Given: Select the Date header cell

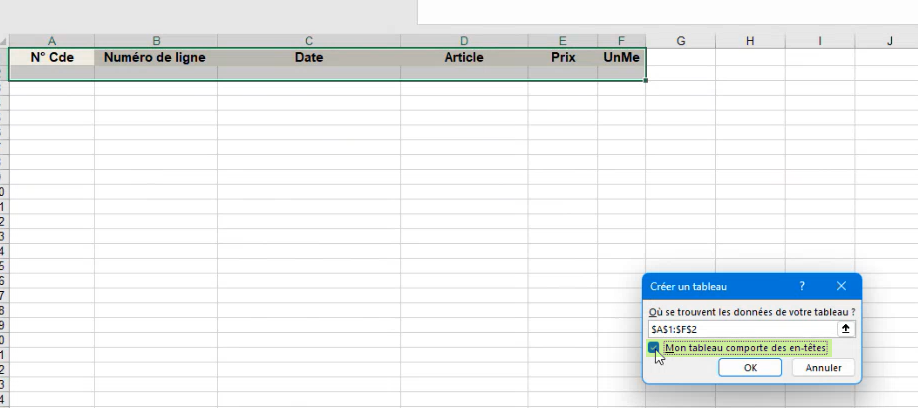Looking at the screenshot, I should (x=309, y=58).
